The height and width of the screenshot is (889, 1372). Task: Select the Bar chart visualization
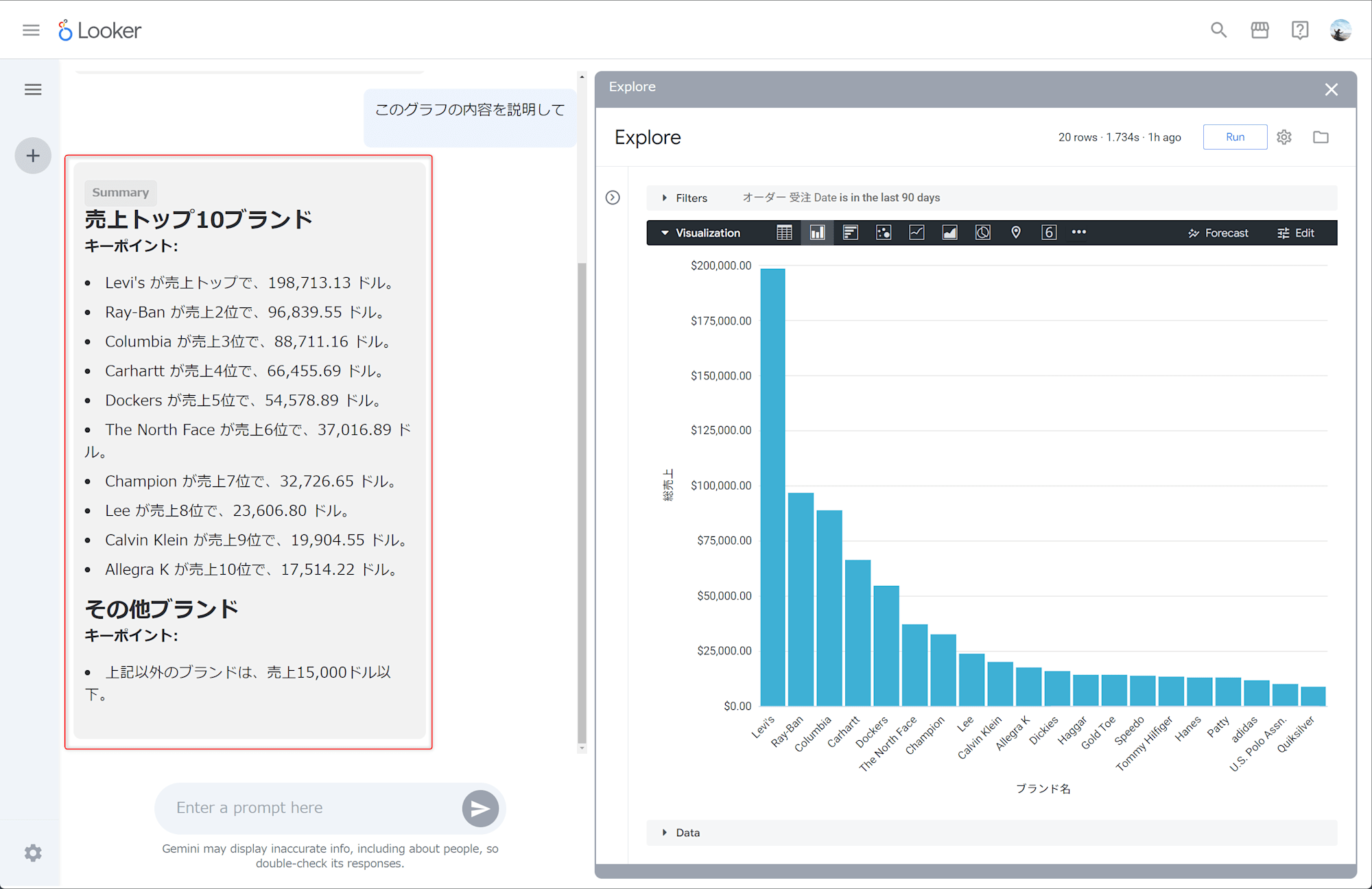point(851,233)
